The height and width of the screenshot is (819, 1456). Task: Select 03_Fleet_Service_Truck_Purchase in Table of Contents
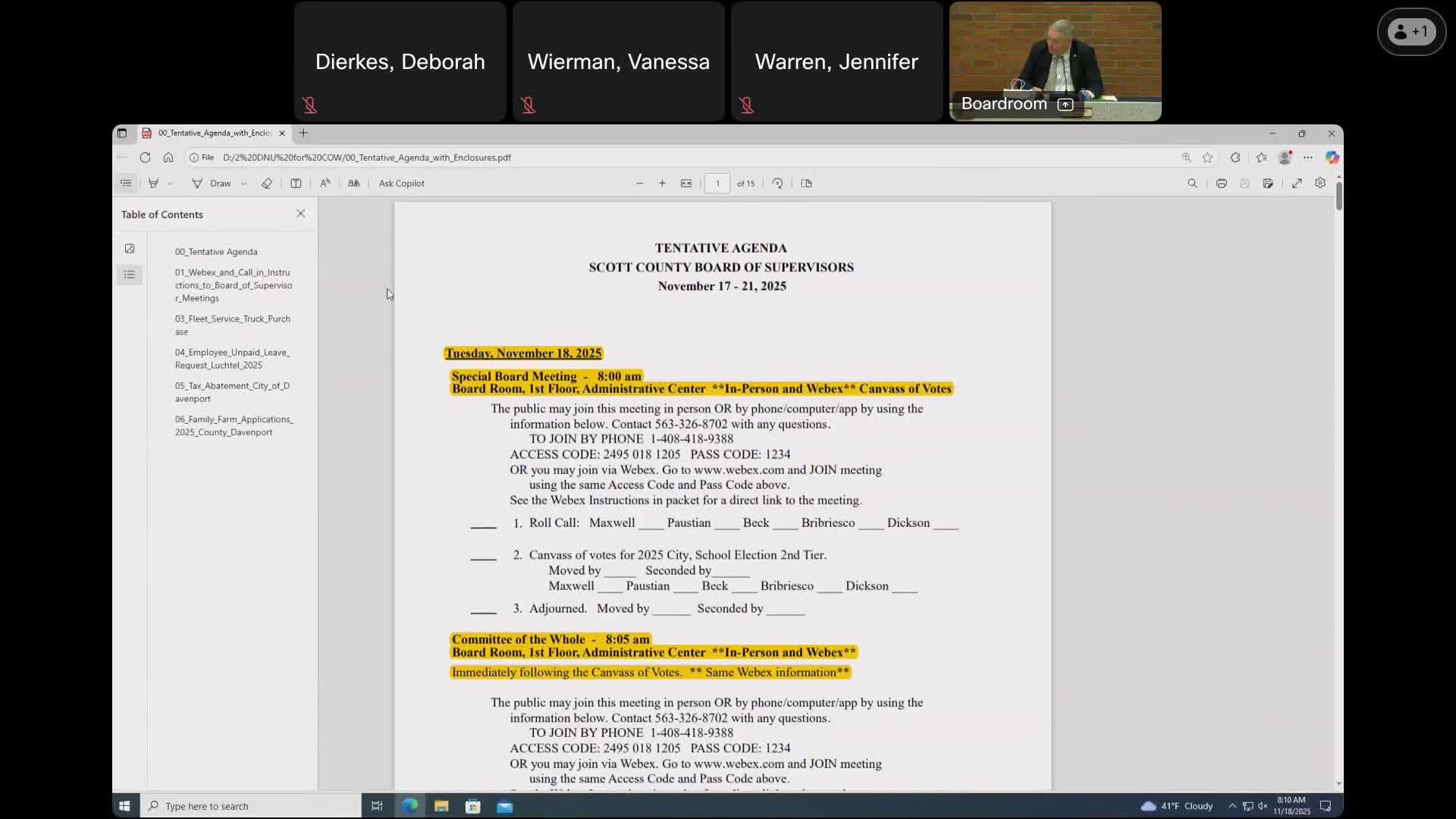232,325
